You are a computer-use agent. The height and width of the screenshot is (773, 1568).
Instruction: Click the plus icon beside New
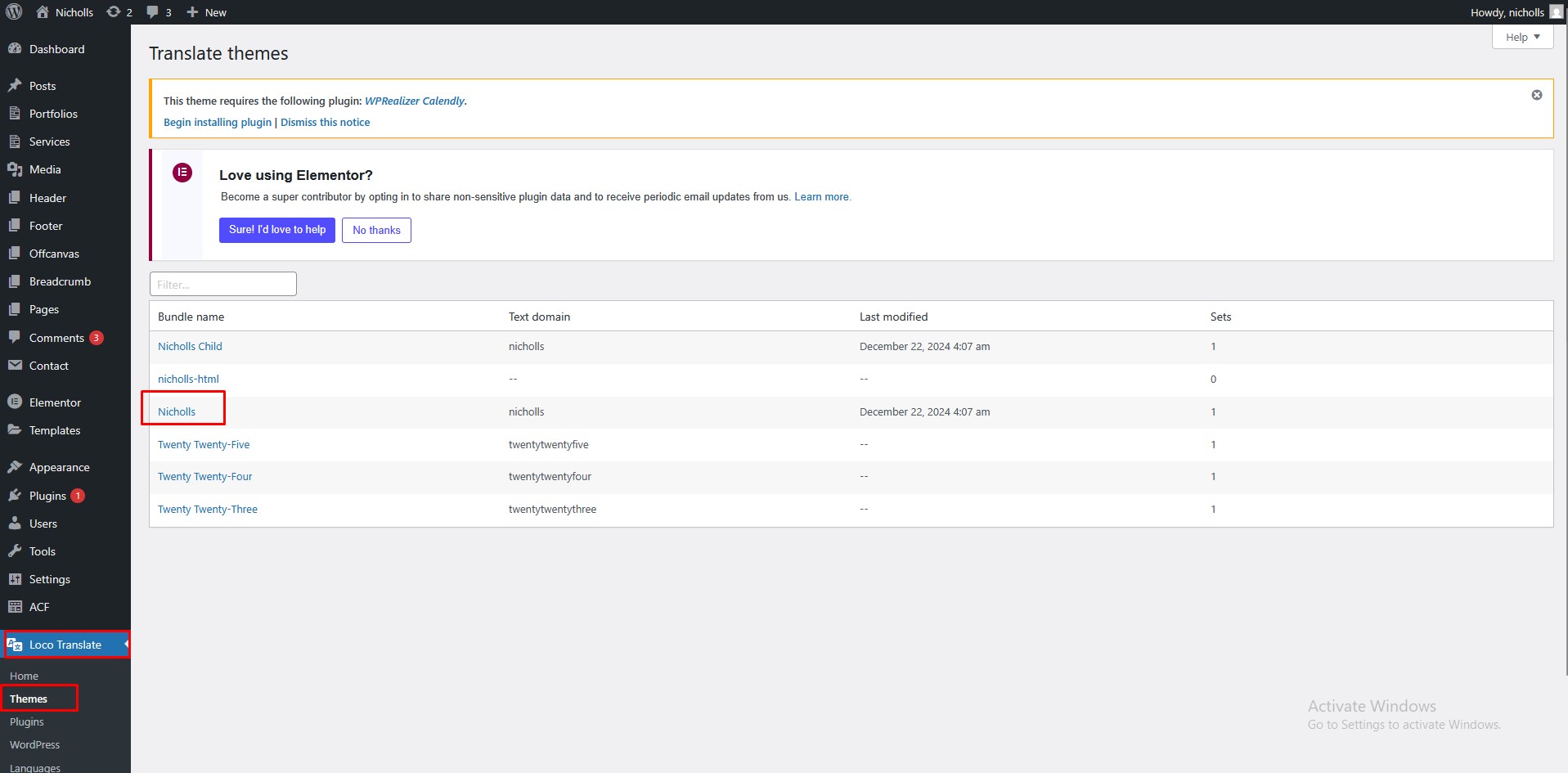(192, 12)
